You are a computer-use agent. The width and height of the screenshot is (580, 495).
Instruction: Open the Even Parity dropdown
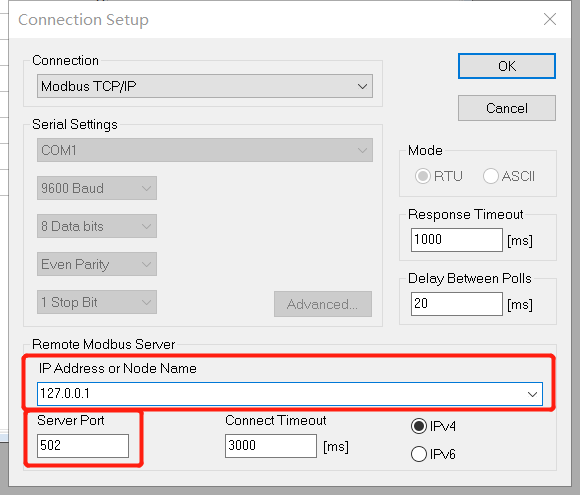97,264
